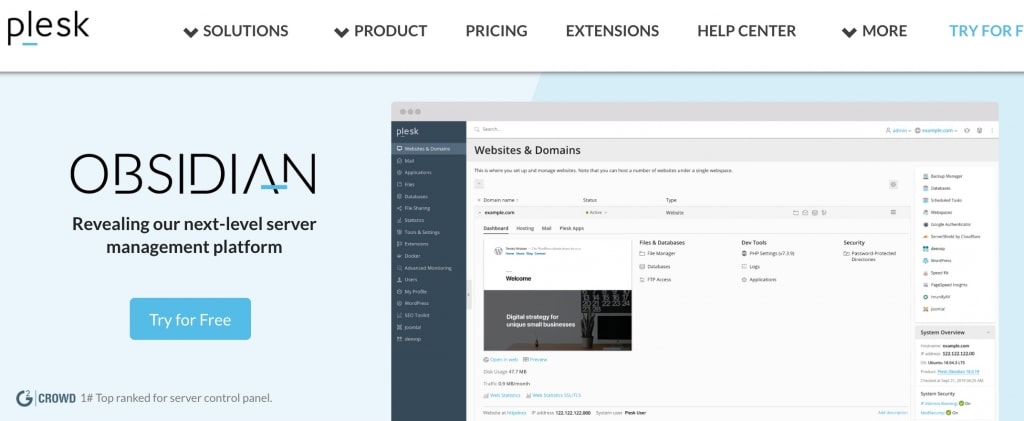Click the TRY FOR FREE header link
This screenshot has height=421, width=1024.
click(986, 31)
